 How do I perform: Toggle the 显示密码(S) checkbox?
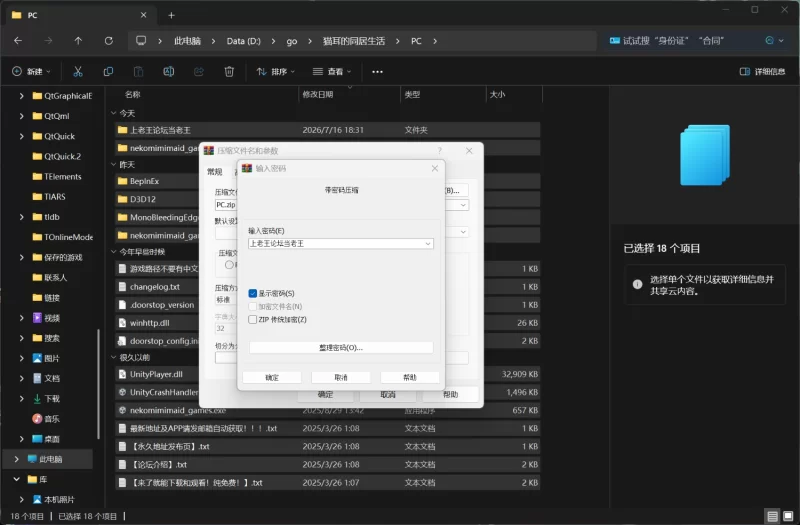(x=253, y=293)
